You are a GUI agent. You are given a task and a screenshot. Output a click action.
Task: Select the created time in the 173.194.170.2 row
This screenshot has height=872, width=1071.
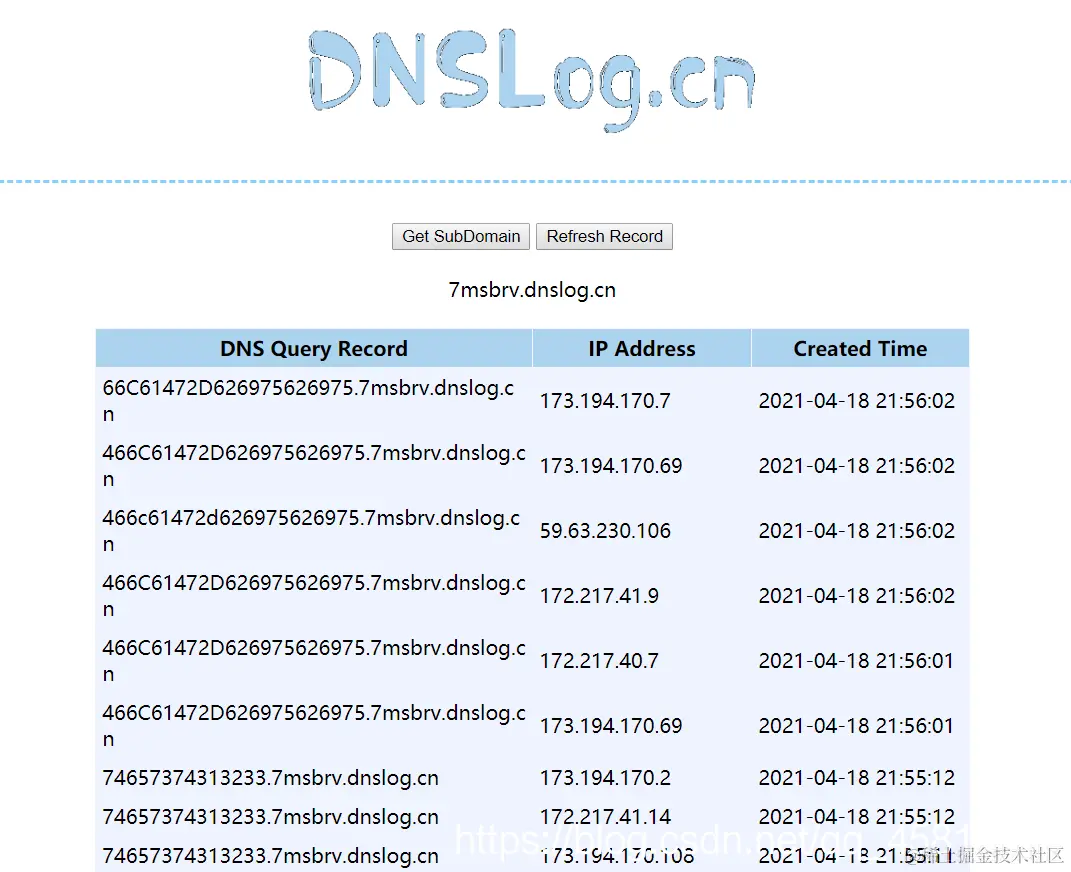857,778
